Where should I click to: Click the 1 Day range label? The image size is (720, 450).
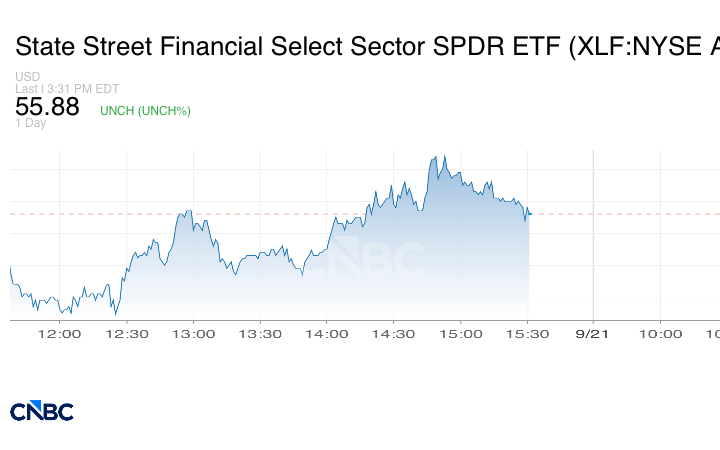coord(30,123)
